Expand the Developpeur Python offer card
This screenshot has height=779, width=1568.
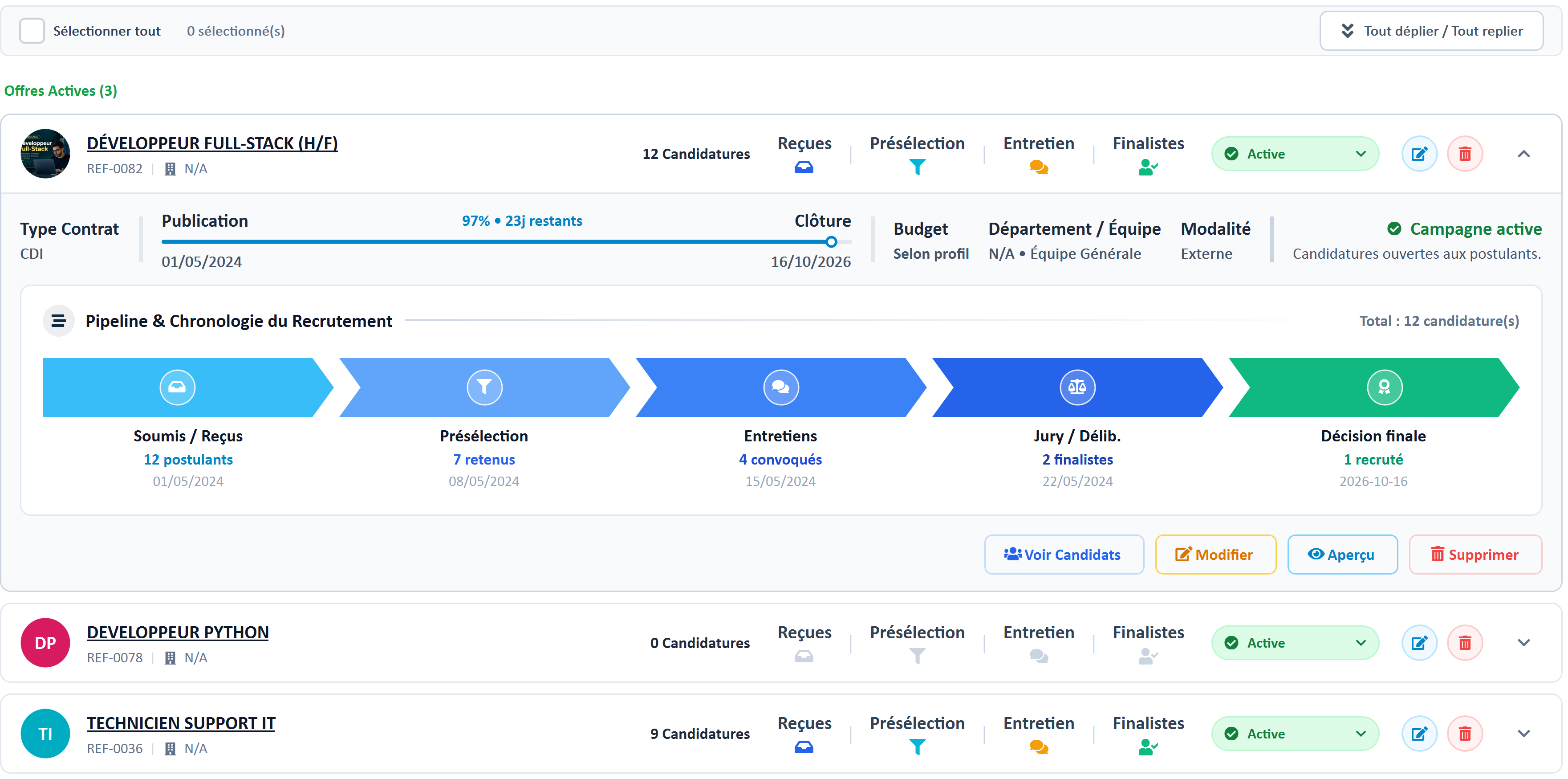click(1523, 643)
